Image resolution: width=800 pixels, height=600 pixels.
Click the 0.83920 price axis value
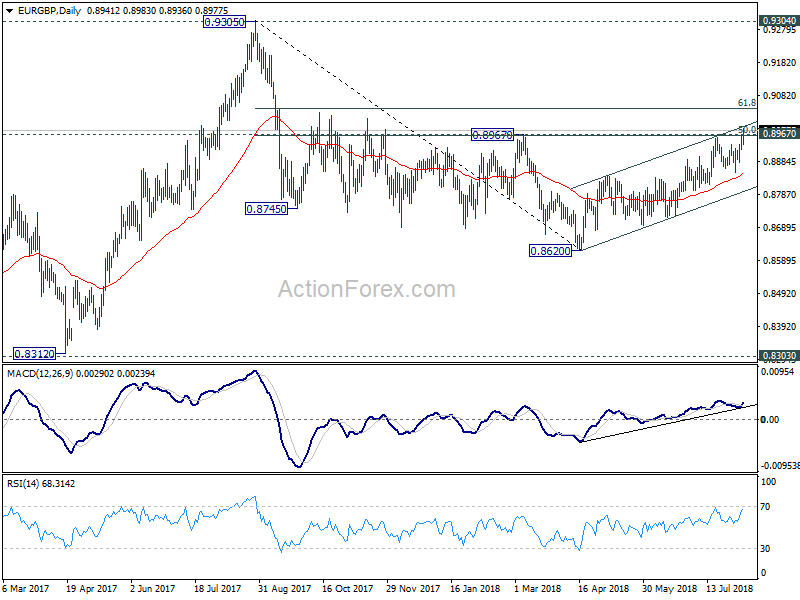pyautogui.click(x=779, y=327)
